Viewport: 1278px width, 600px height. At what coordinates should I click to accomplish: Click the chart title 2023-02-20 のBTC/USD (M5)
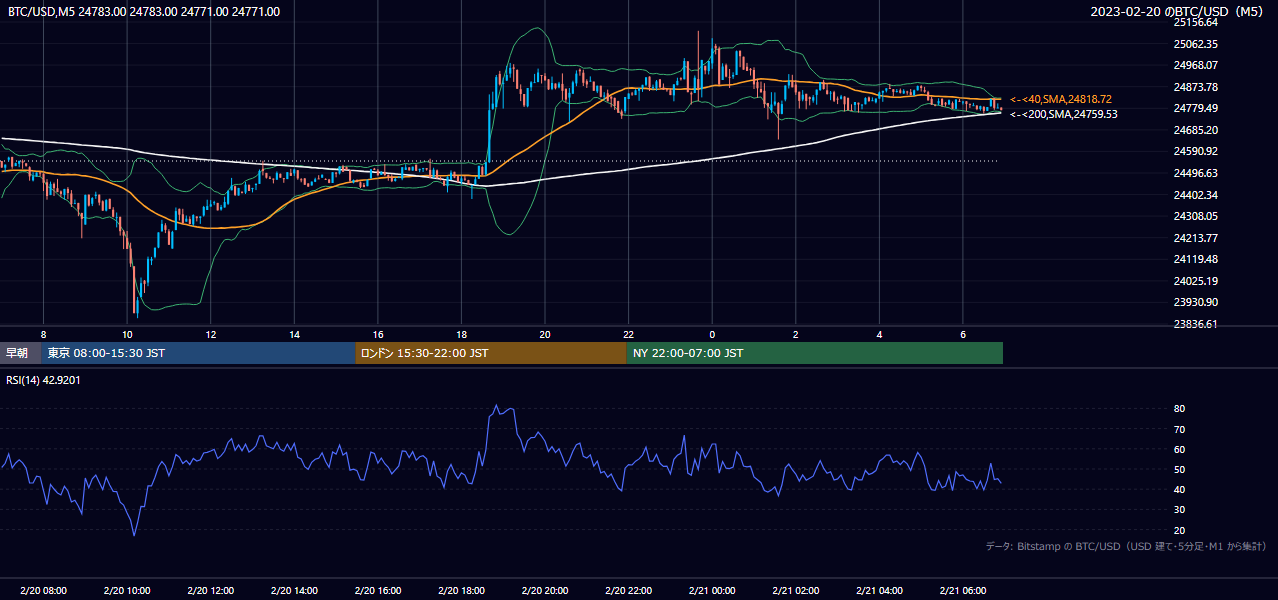(1177, 12)
